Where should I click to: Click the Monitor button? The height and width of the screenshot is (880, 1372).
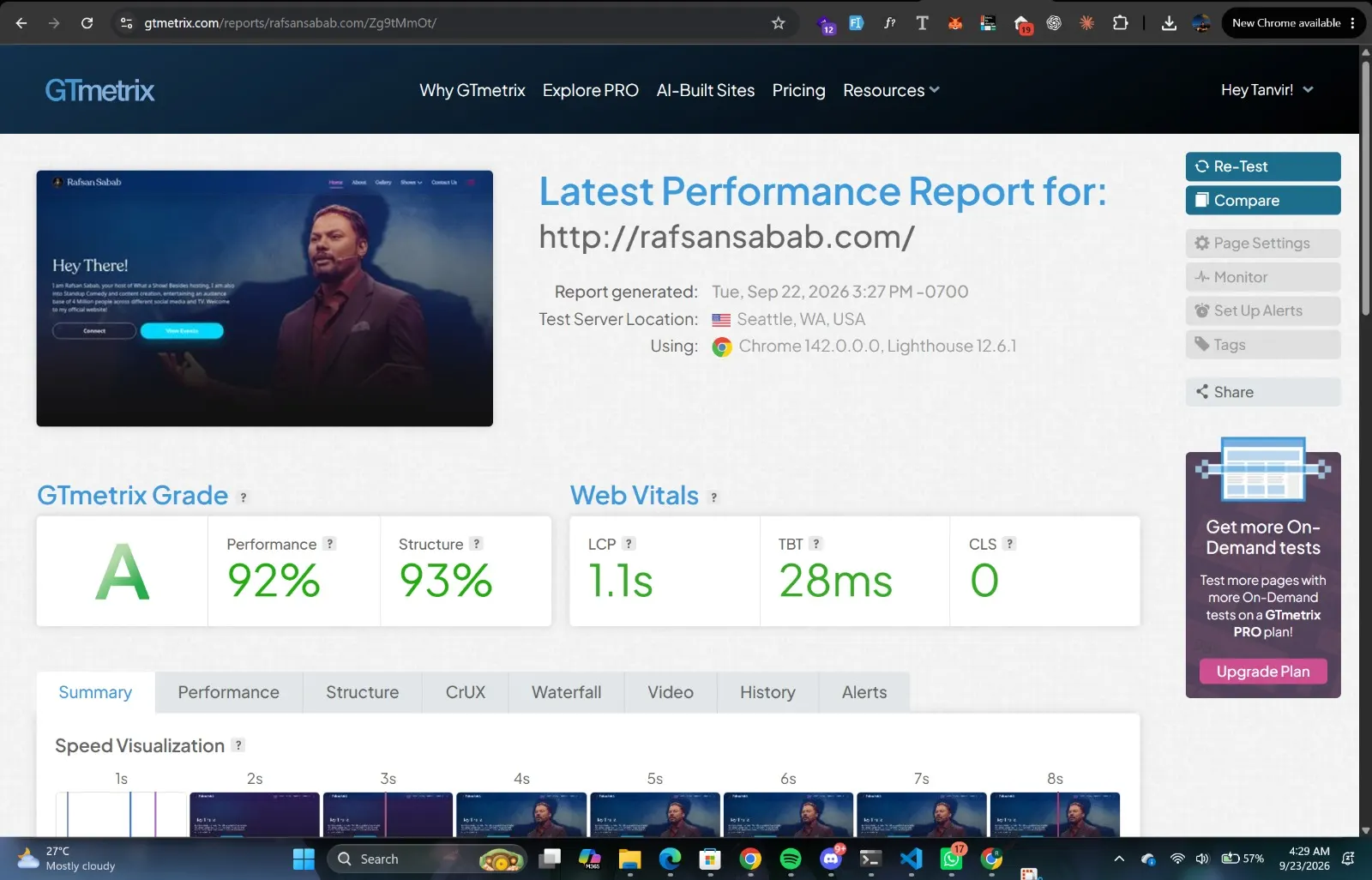coord(1263,277)
